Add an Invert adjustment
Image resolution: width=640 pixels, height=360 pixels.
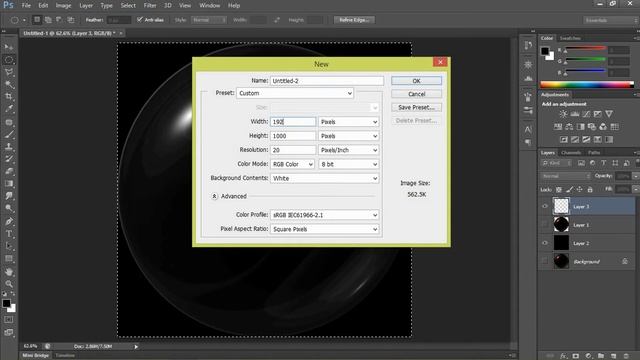pyautogui.click(x=563, y=140)
